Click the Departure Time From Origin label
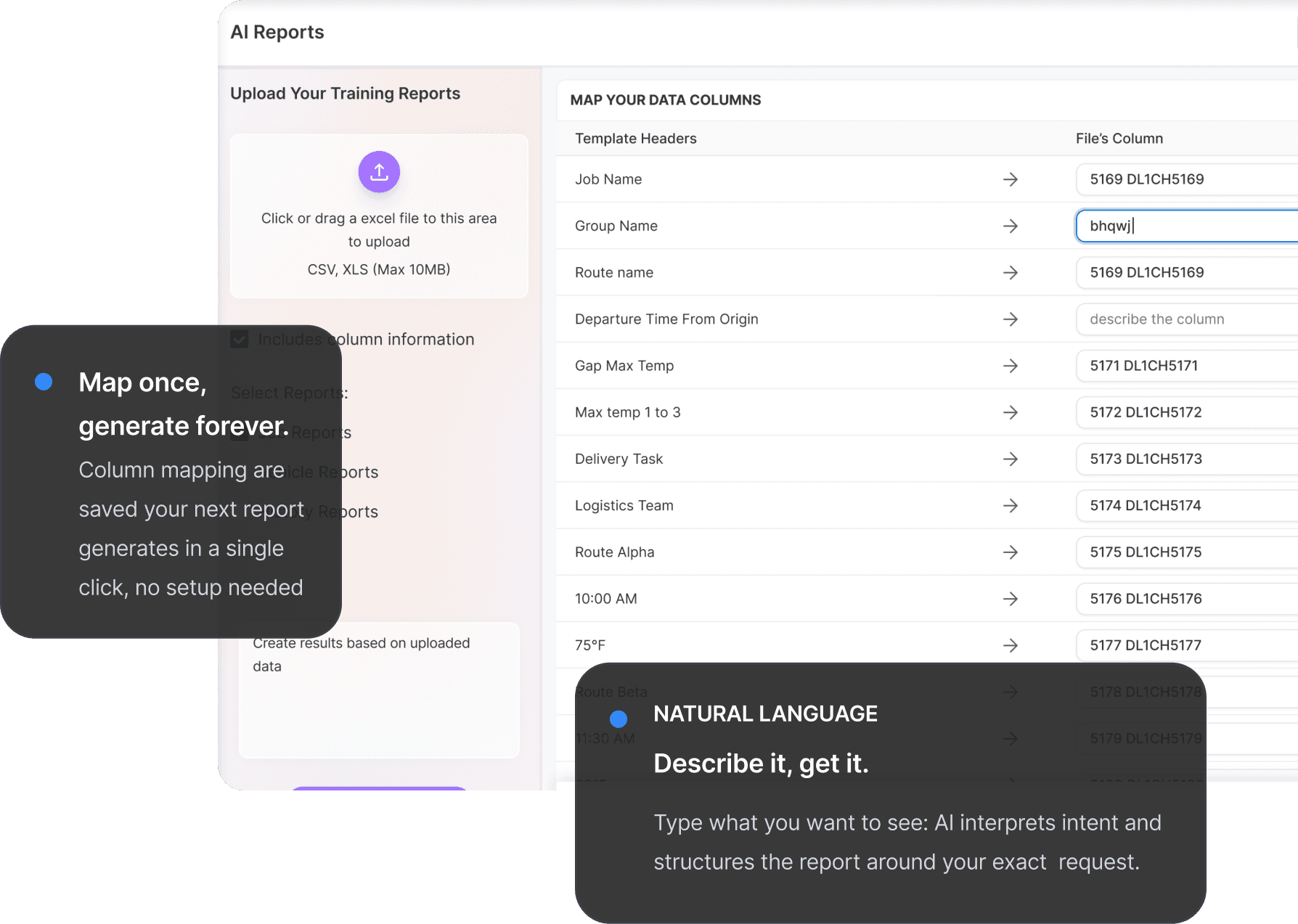This screenshot has width=1298, height=924. coord(666,319)
